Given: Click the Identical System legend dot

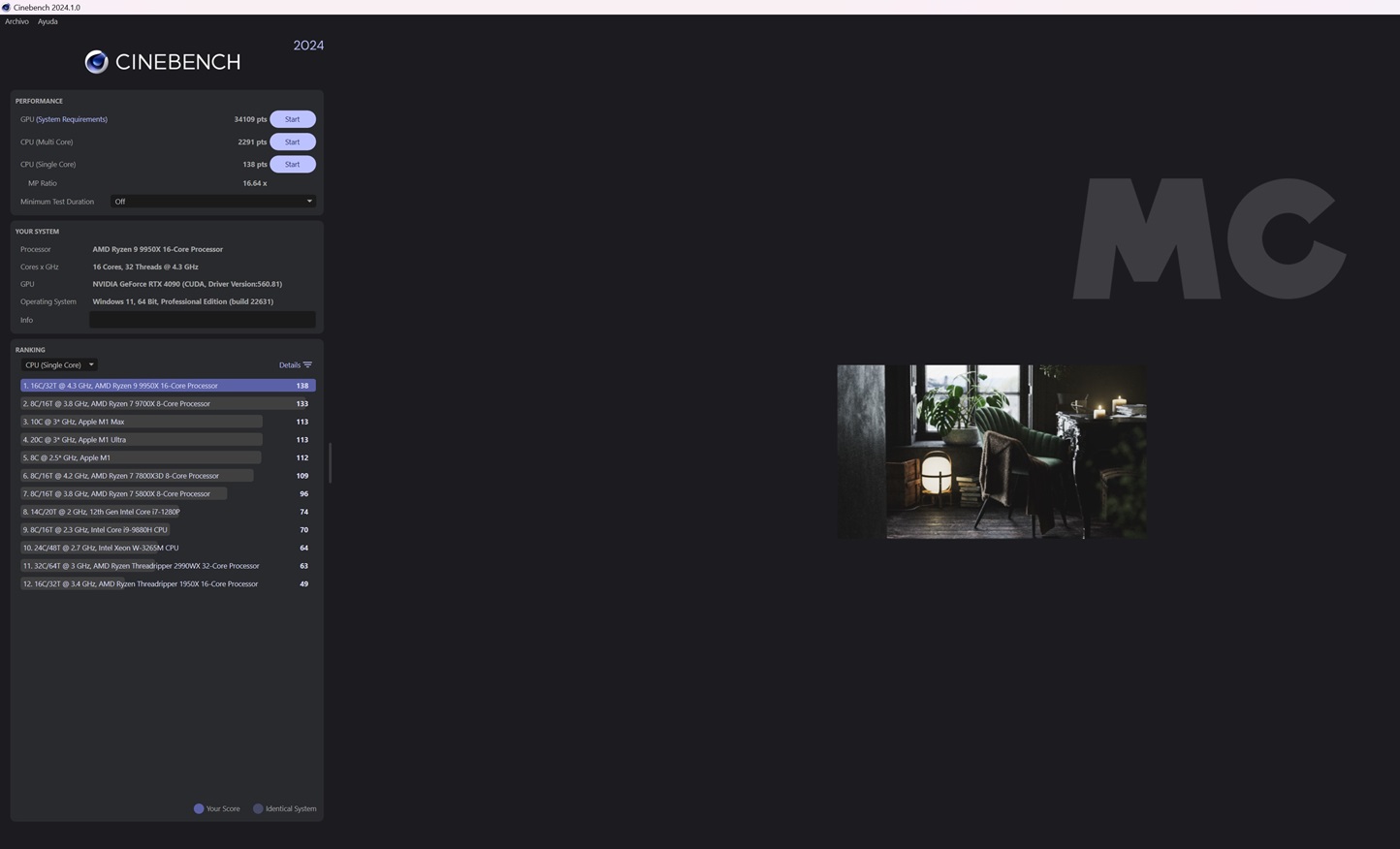Looking at the screenshot, I should click(x=258, y=808).
